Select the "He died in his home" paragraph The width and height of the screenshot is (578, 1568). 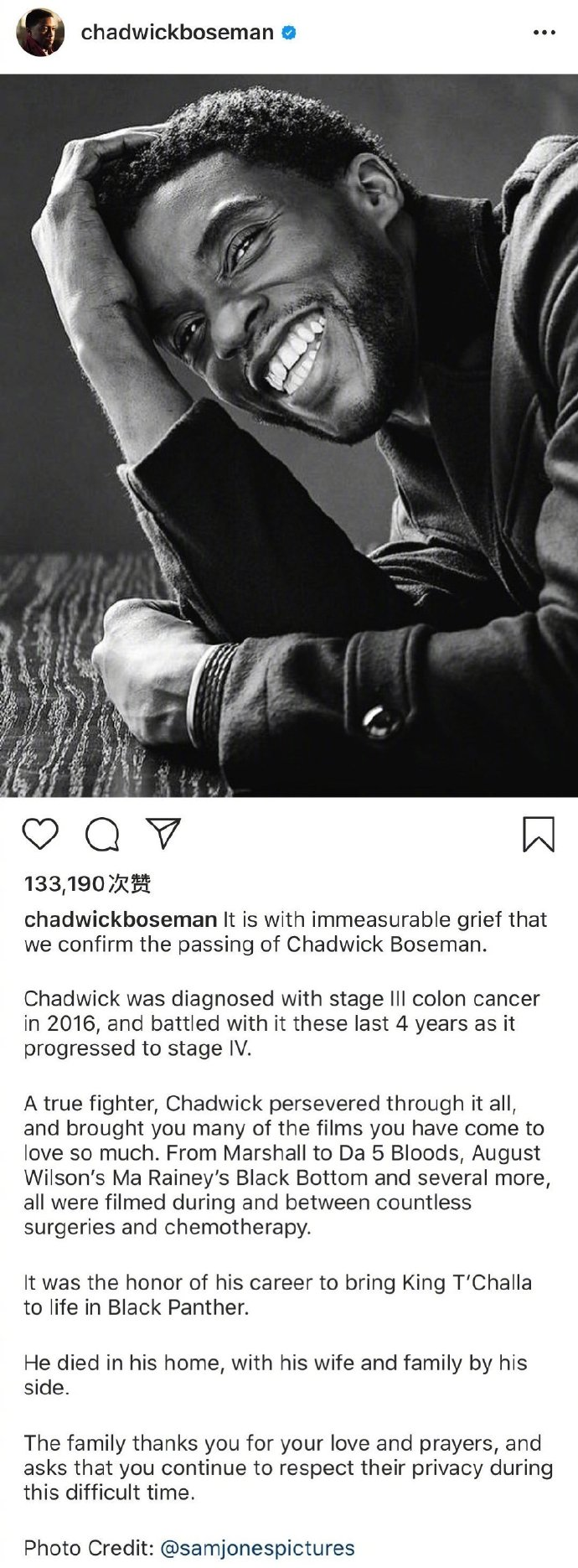coord(276,1374)
